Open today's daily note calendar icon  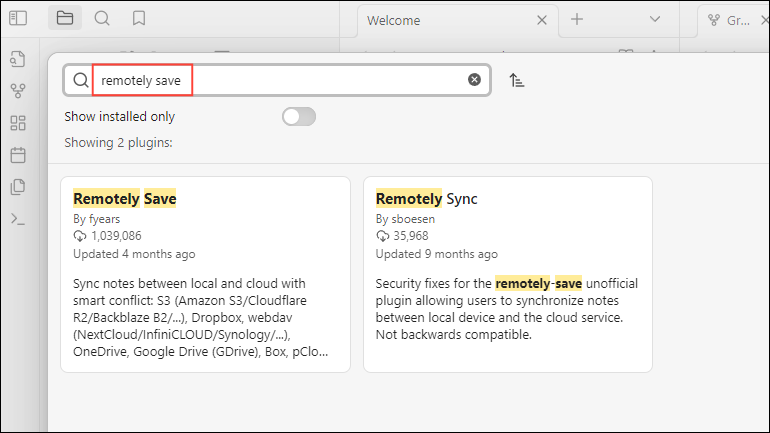(18, 155)
